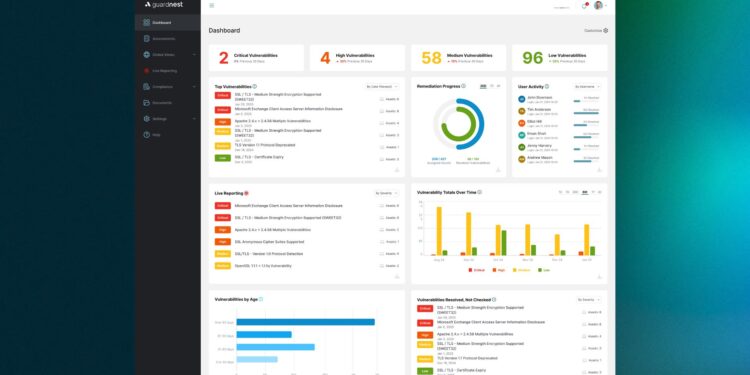The height and width of the screenshot is (375, 750).
Task: Open the Resolved, Not Checked By Severity dropdown
Action: click(589, 299)
